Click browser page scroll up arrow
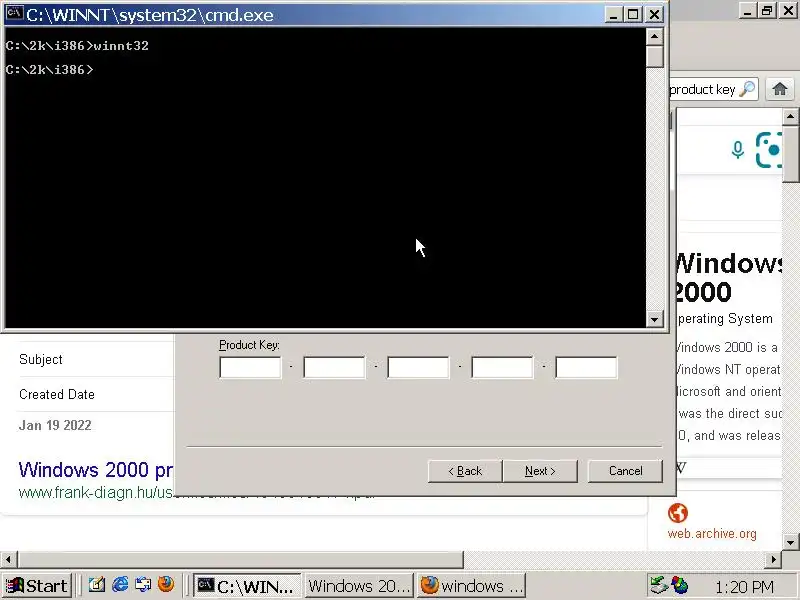The height and width of the screenshot is (600, 800). 791,117
